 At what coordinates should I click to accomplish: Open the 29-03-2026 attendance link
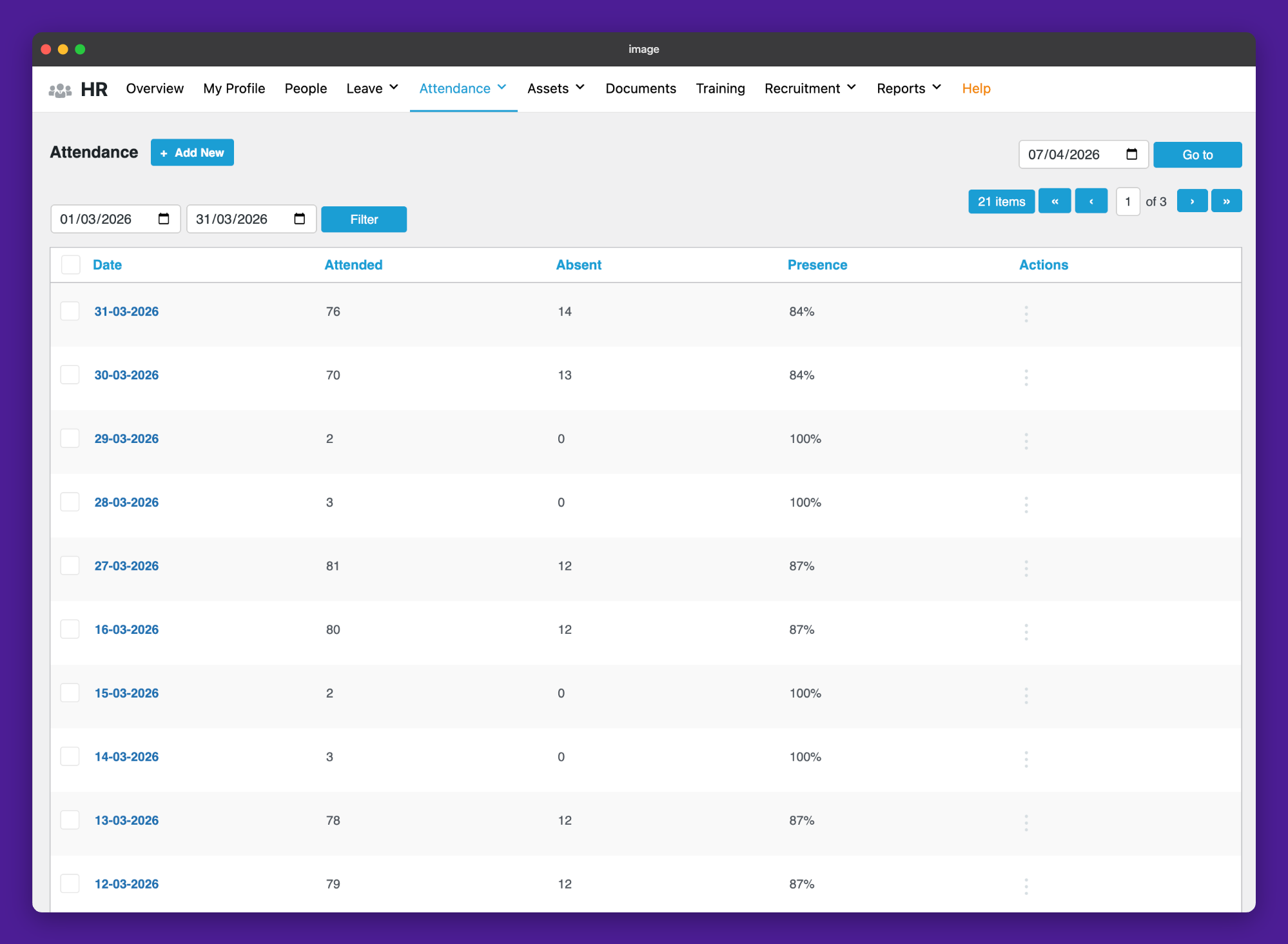[126, 438]
